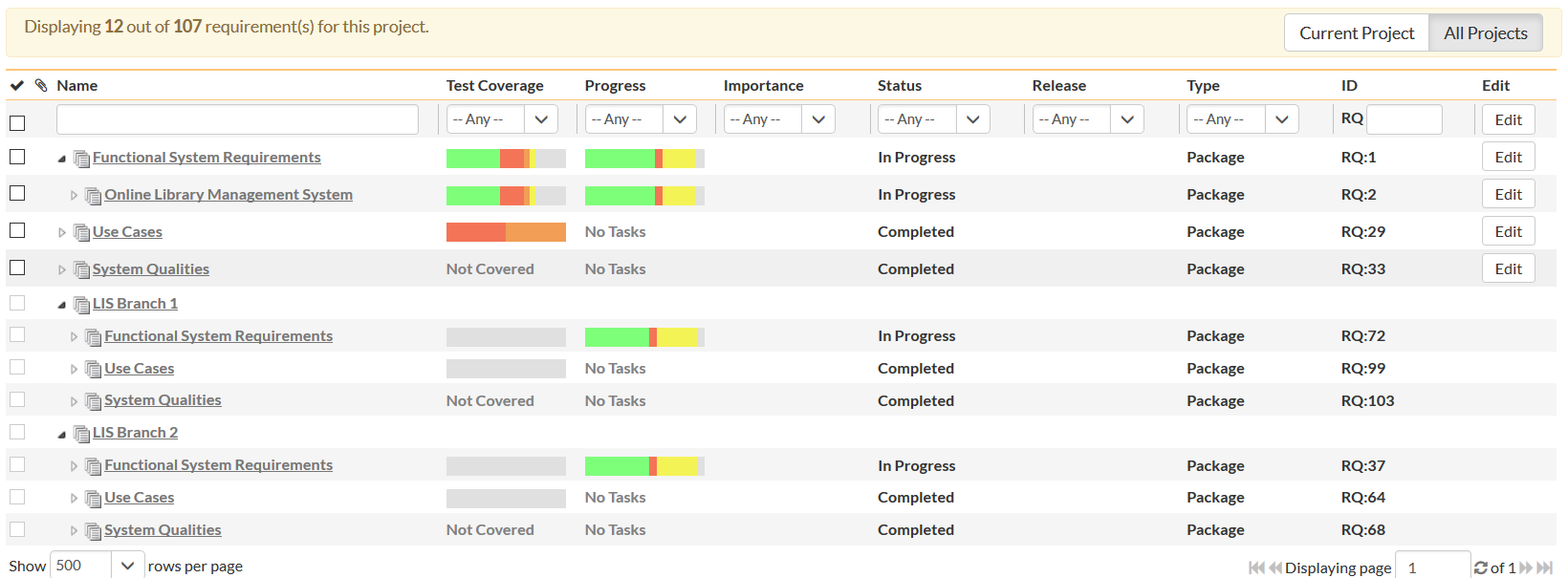The image size is (1568, 578).
Task: Click the refresh icon beside the page number
Action: pyautogui.click(x=1480, y=567)
